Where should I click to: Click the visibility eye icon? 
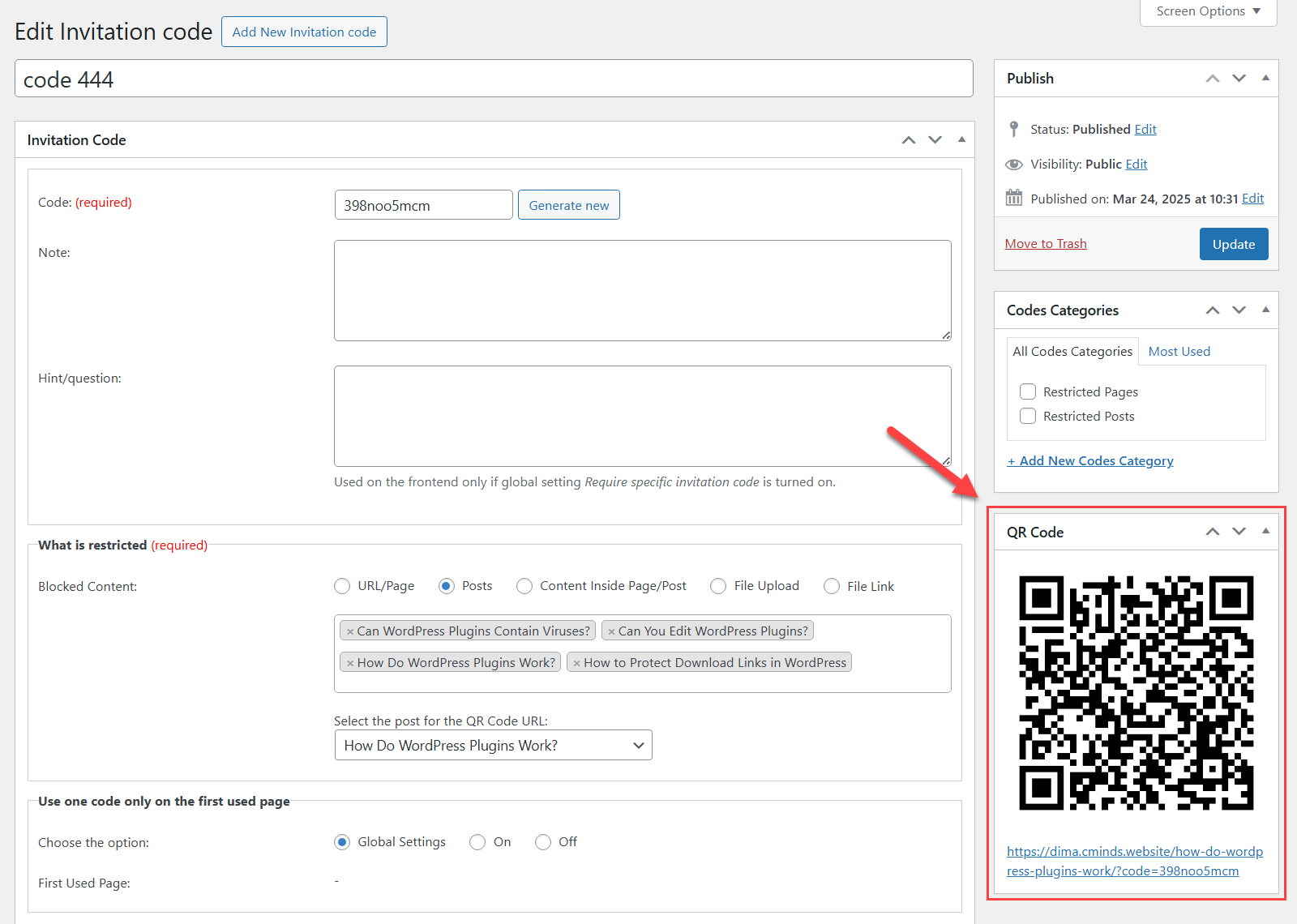[x=1013, y=165]
